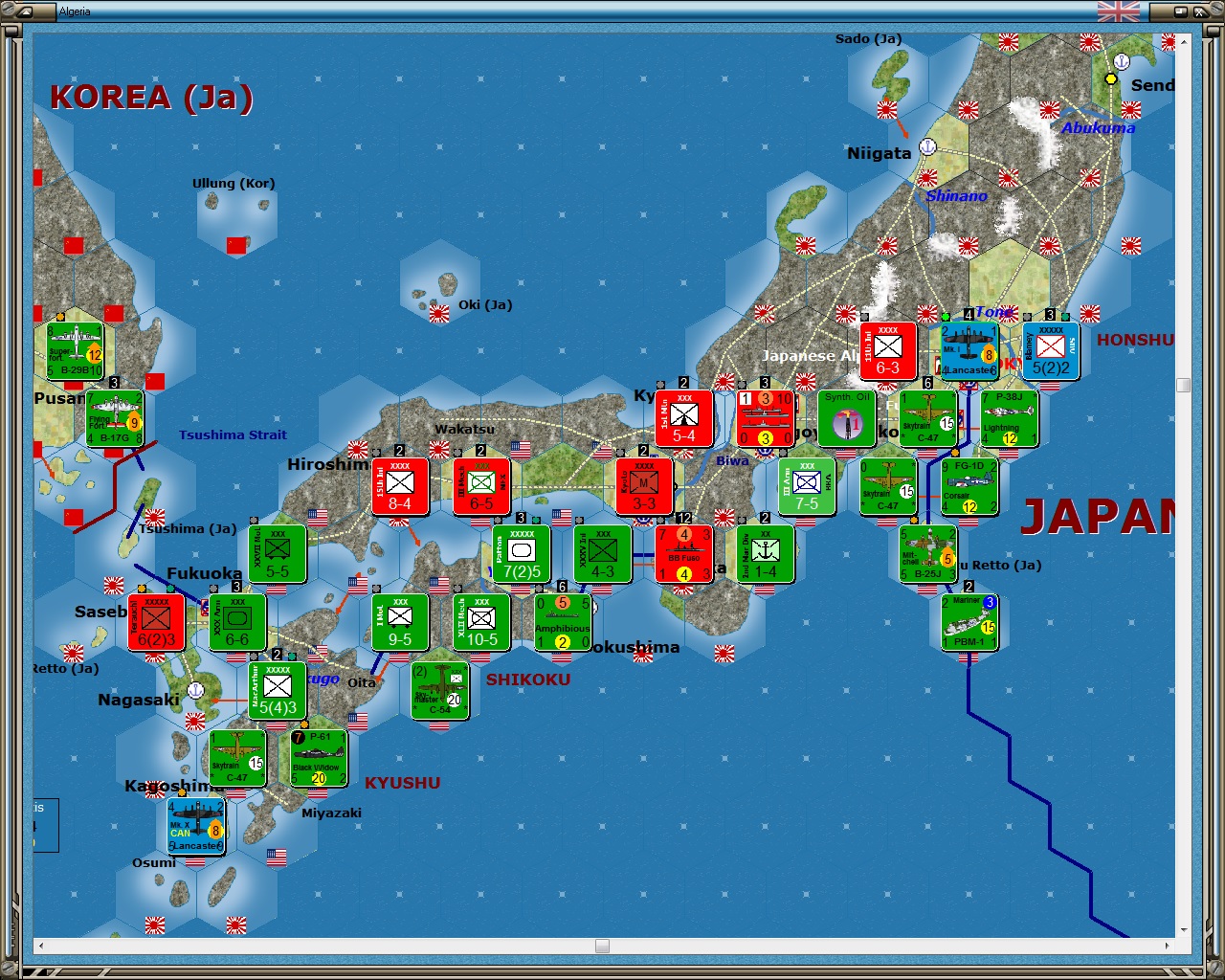1225x980 pixels.
Task: Select C-47 Skytrain beside FG-1D Corsair
Action: pos(888,486)
